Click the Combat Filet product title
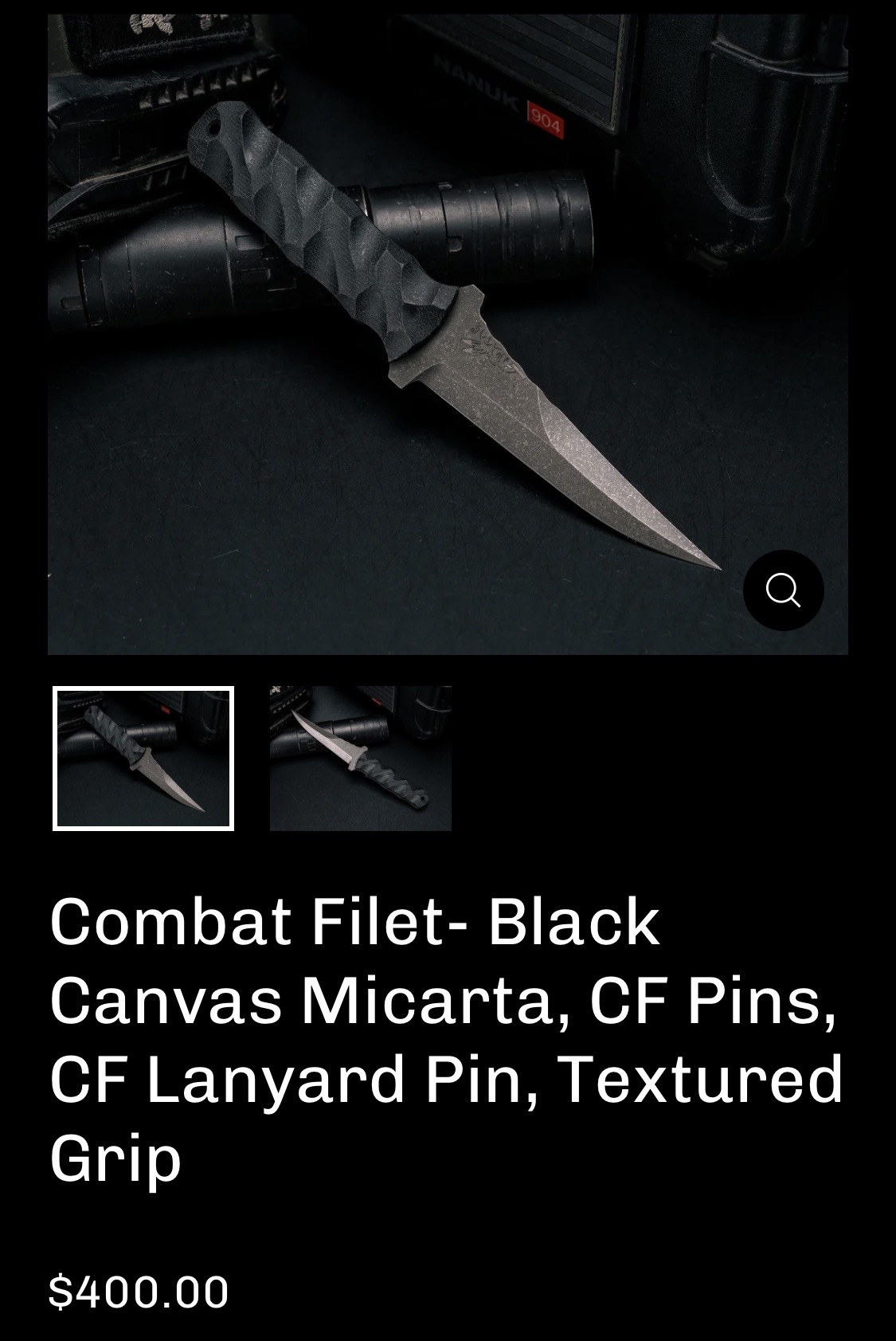Screen dimensions: 896x1341 tap(446, 1040)
